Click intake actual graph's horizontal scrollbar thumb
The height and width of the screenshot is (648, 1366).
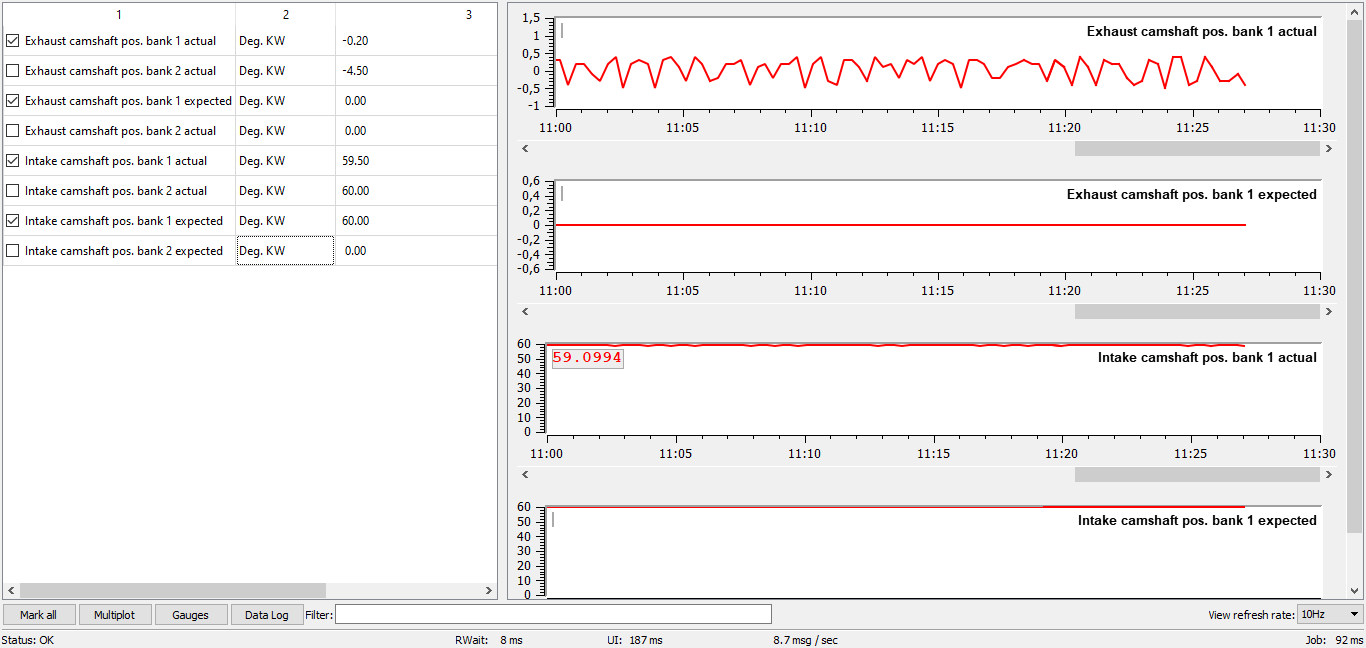tap(1196, 475)
